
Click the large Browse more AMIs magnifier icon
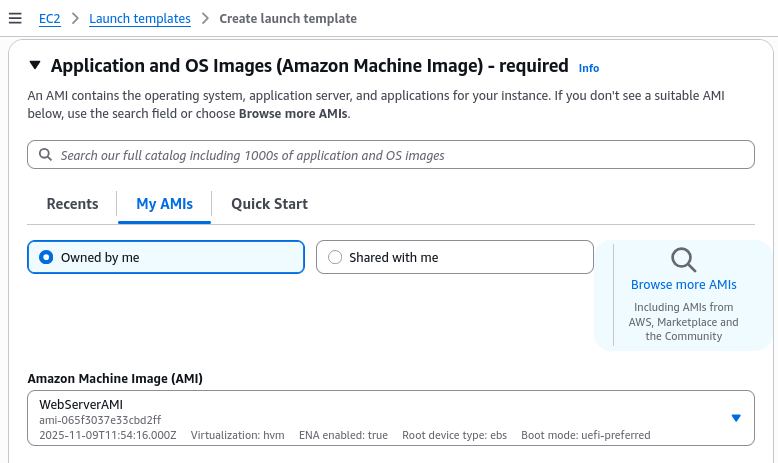pyautogui.click(x=684, y=260)
